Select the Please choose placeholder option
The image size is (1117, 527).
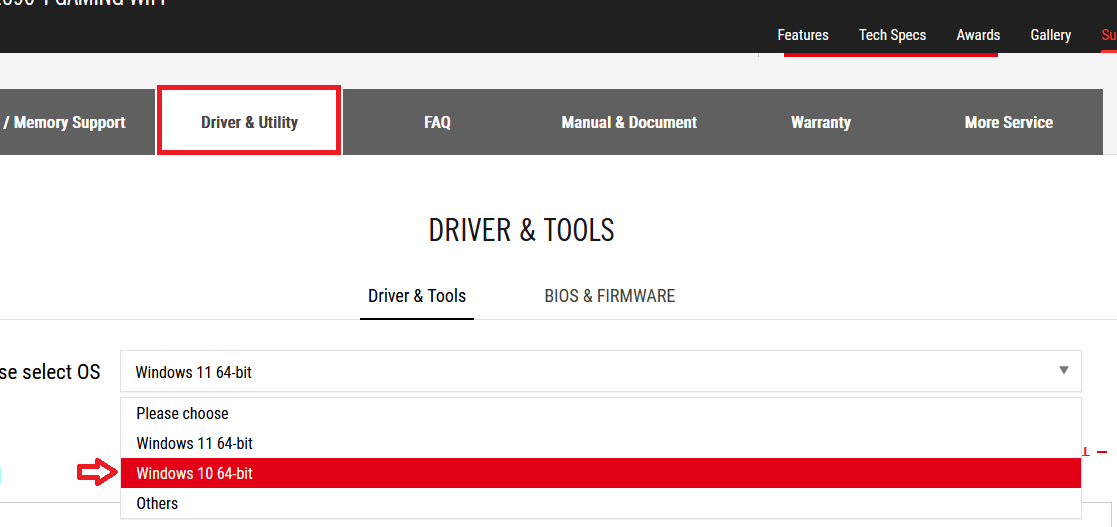600,413
